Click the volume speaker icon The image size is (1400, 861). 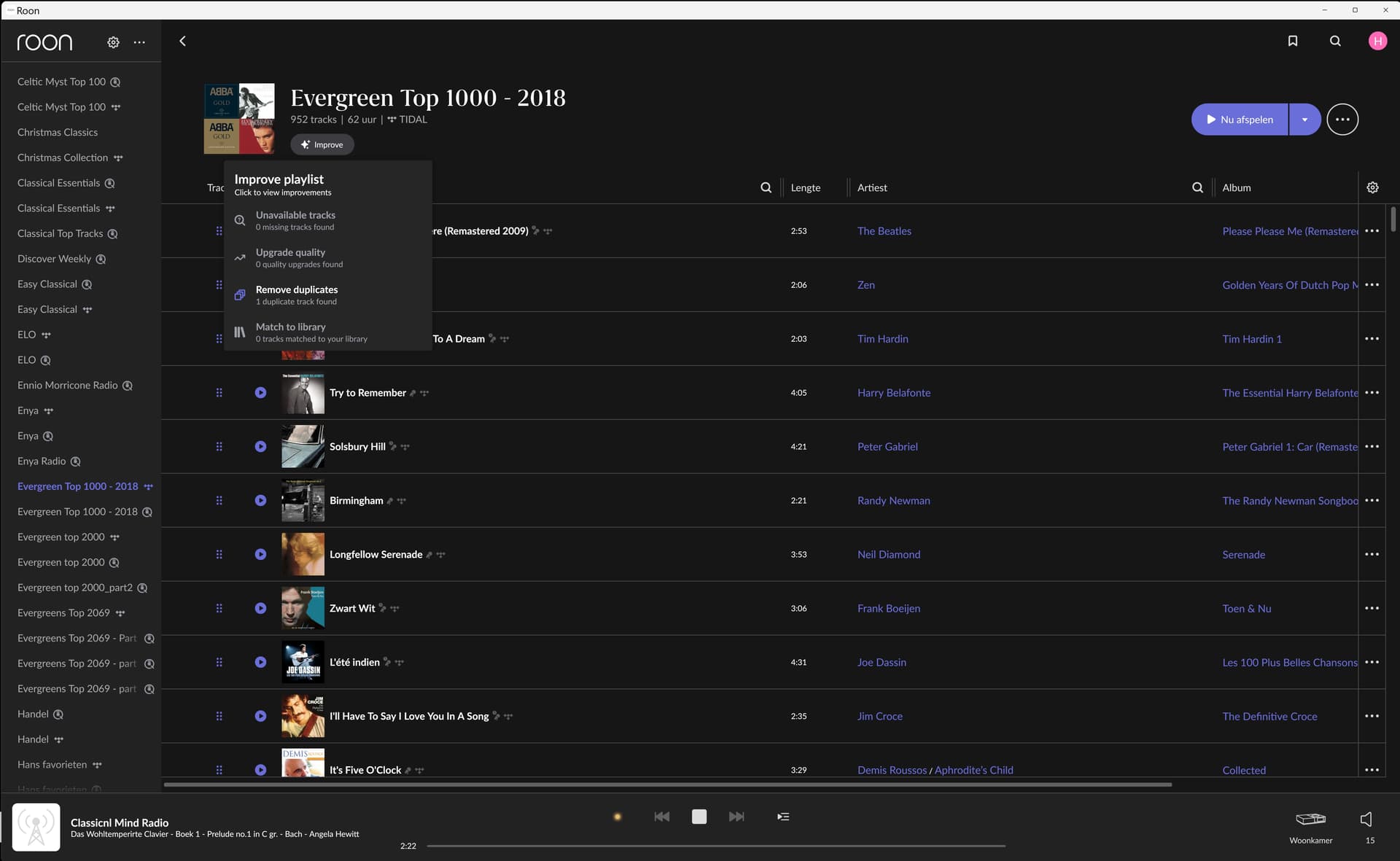tap(1366, 819)
